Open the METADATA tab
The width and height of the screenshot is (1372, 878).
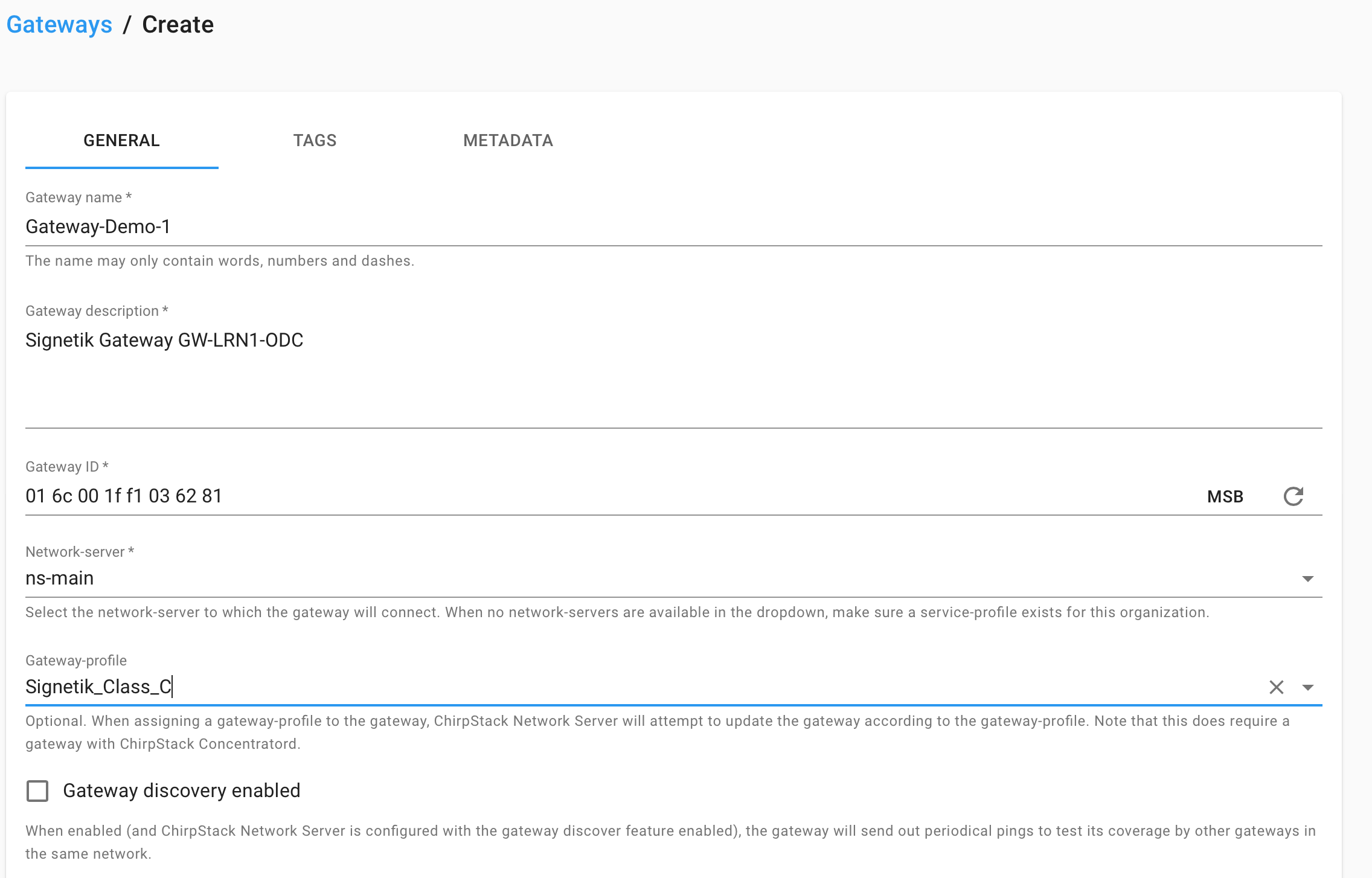(x=508, y=141)
